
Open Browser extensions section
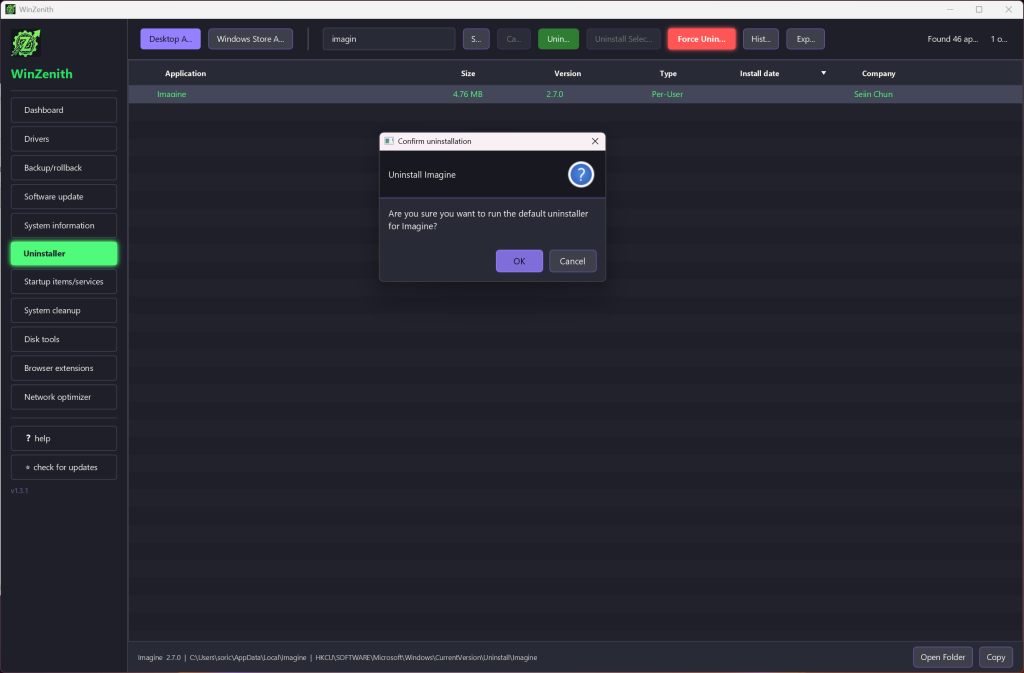tap(64, 368)
